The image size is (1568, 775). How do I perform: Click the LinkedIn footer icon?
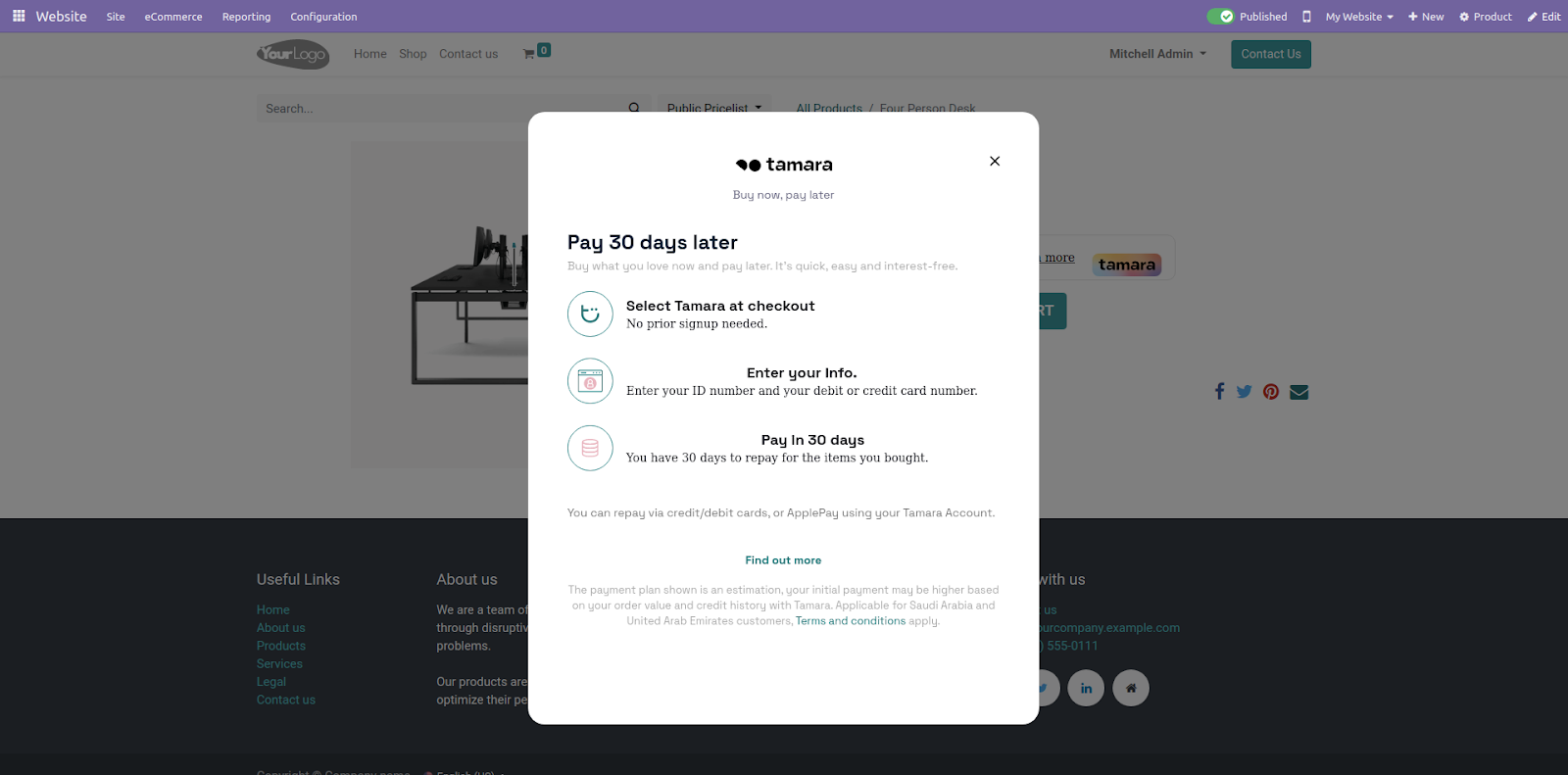(1086, 688)
